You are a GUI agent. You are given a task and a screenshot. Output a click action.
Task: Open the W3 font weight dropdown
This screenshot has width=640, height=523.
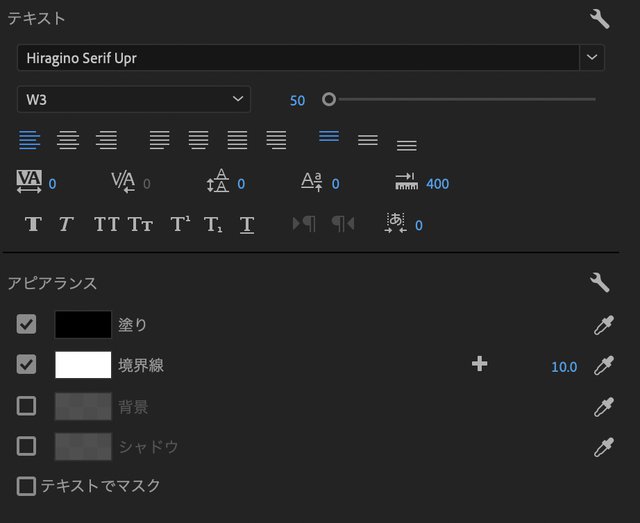coord(134,99)
